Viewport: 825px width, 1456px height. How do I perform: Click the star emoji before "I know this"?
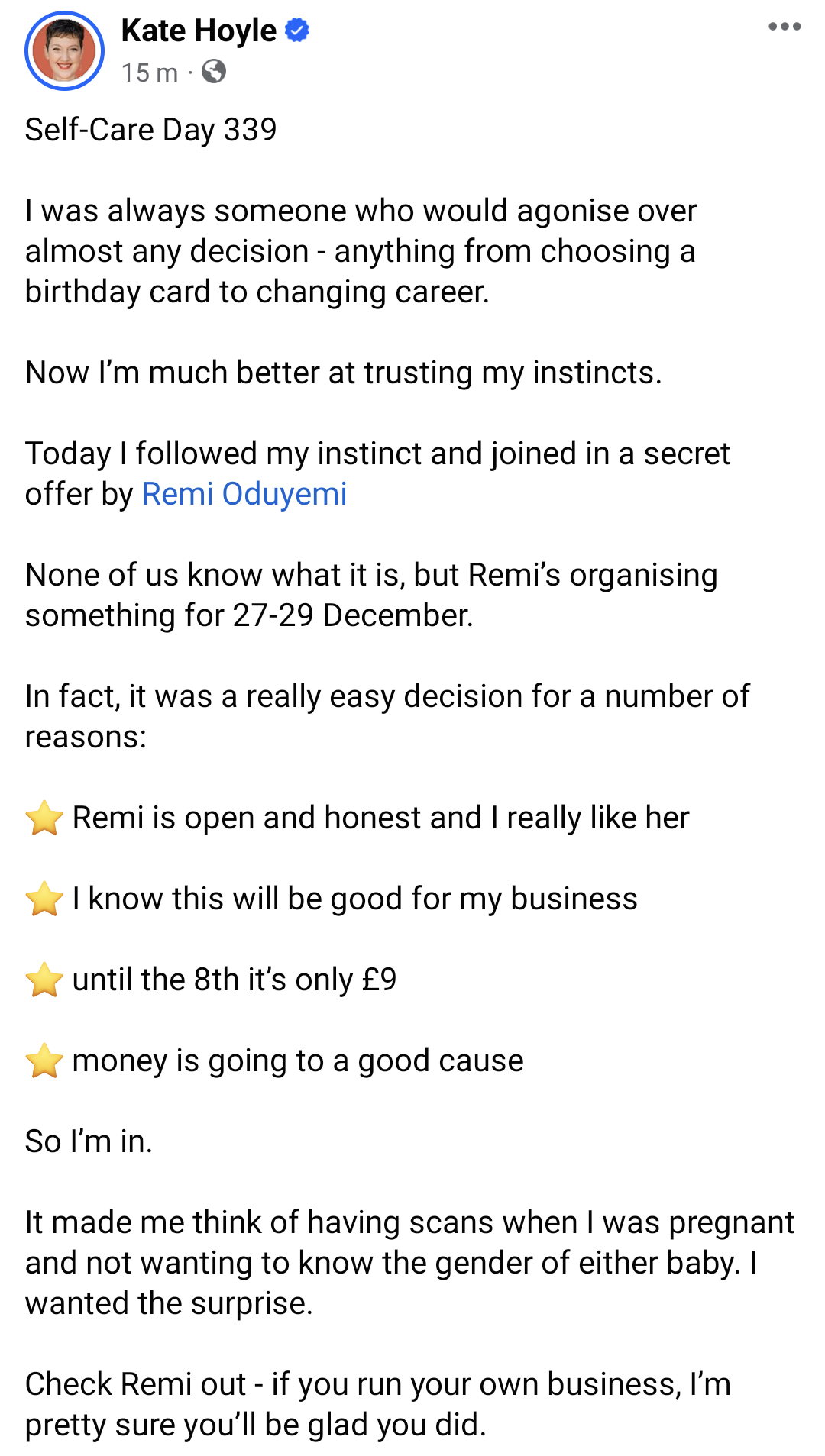pos(44,899)
